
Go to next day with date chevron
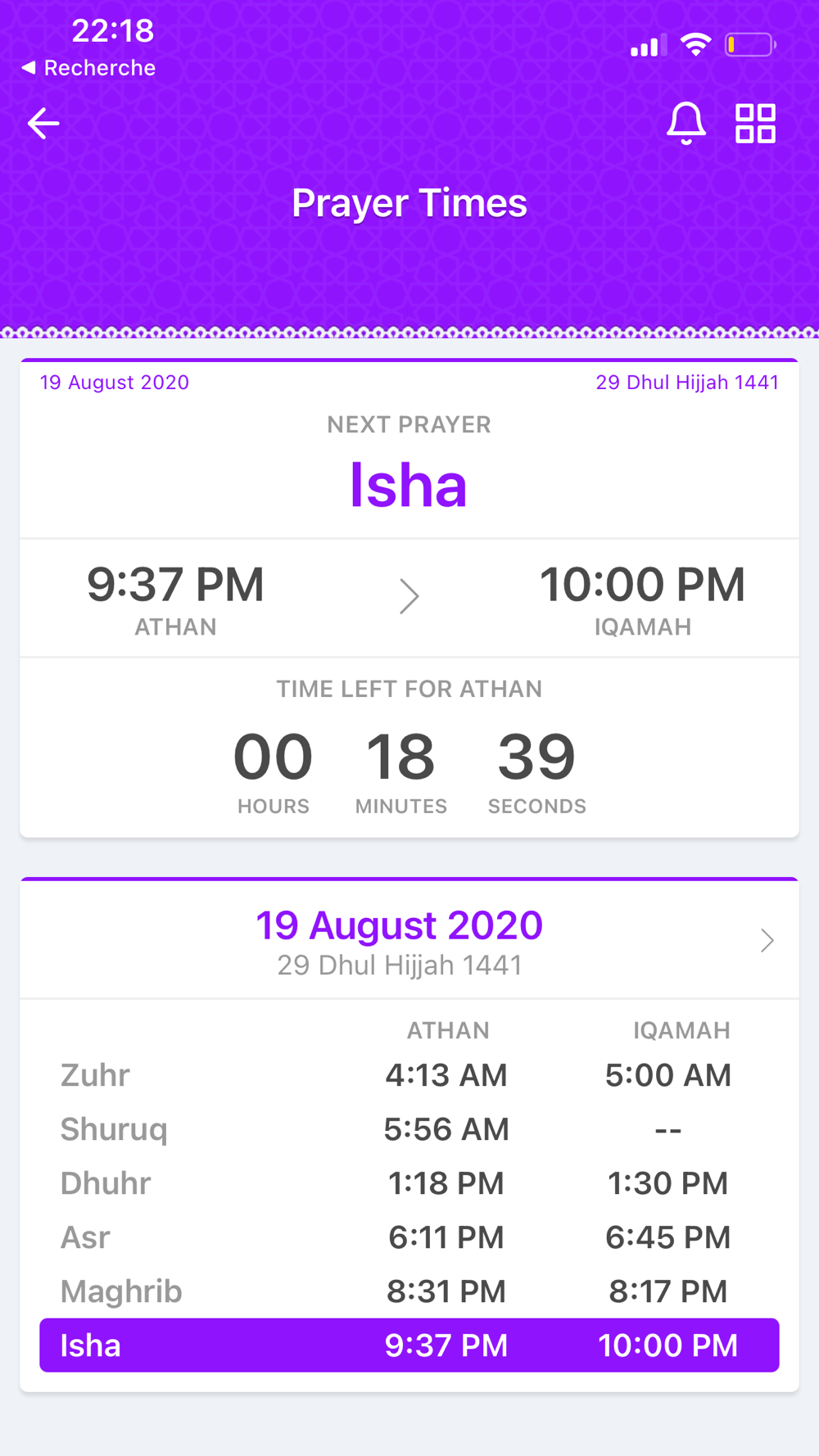tap(767, 940)
